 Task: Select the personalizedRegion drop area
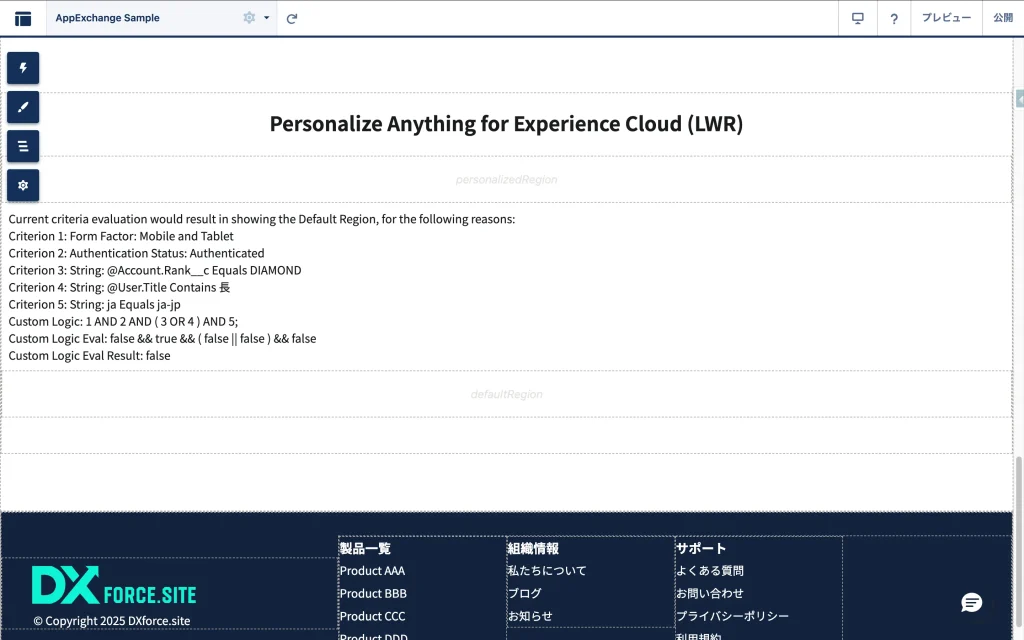pyautogui.click(x=506, y=180)
